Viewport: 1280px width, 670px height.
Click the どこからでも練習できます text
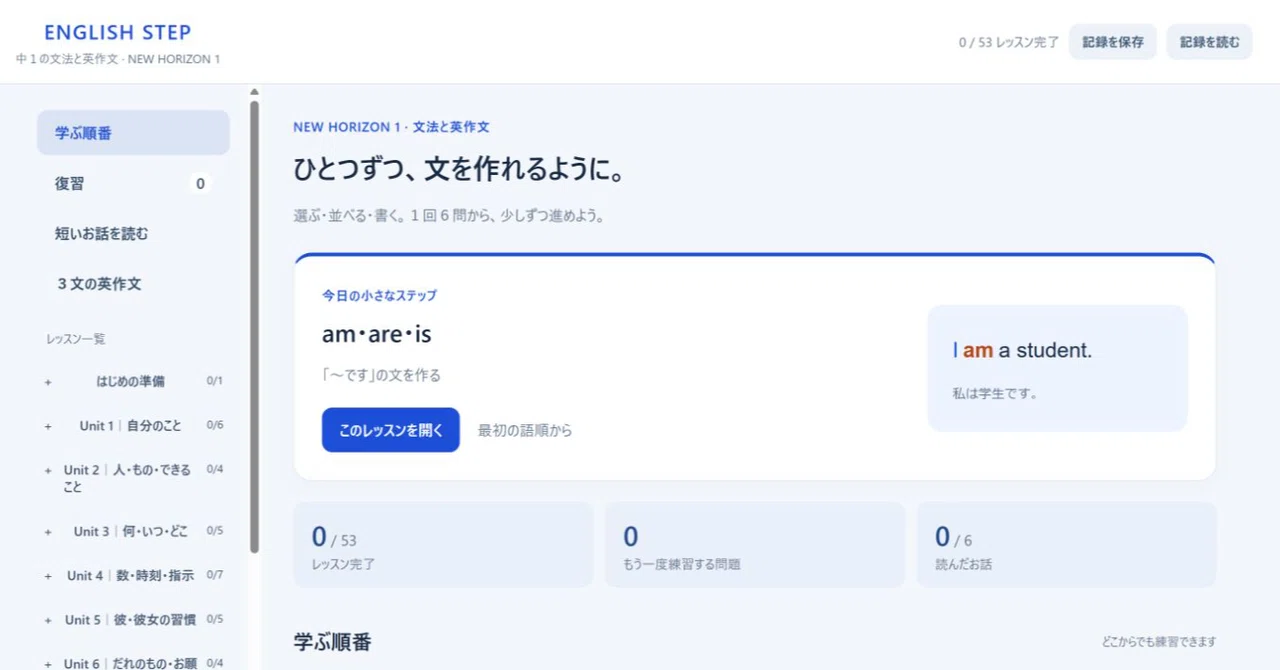[1159, 642]
